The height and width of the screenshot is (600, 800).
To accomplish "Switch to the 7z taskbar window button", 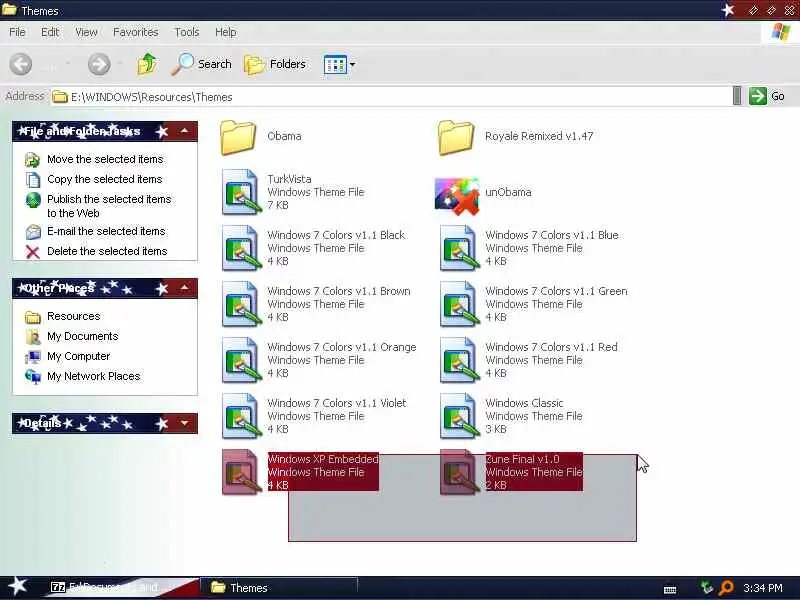I will [x=122, y=588].
